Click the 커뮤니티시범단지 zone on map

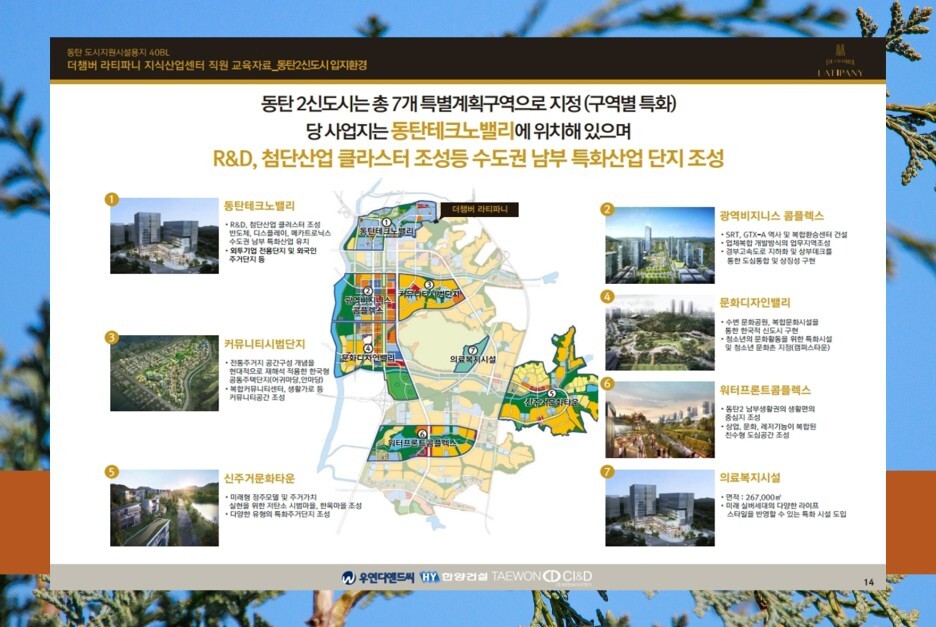point(429,294)
